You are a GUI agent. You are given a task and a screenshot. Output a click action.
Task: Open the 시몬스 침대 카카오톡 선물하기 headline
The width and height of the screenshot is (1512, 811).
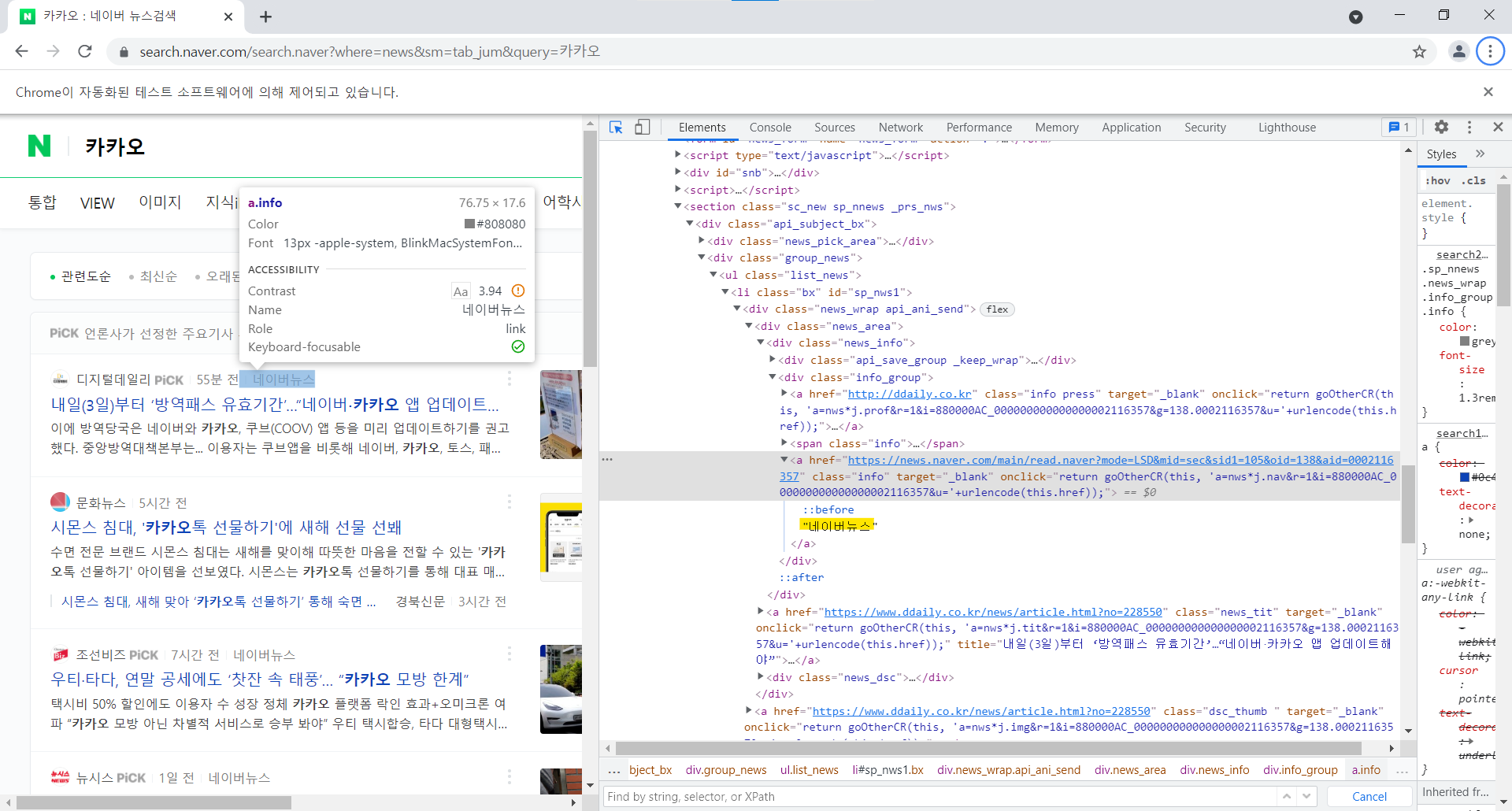point(226,527)
